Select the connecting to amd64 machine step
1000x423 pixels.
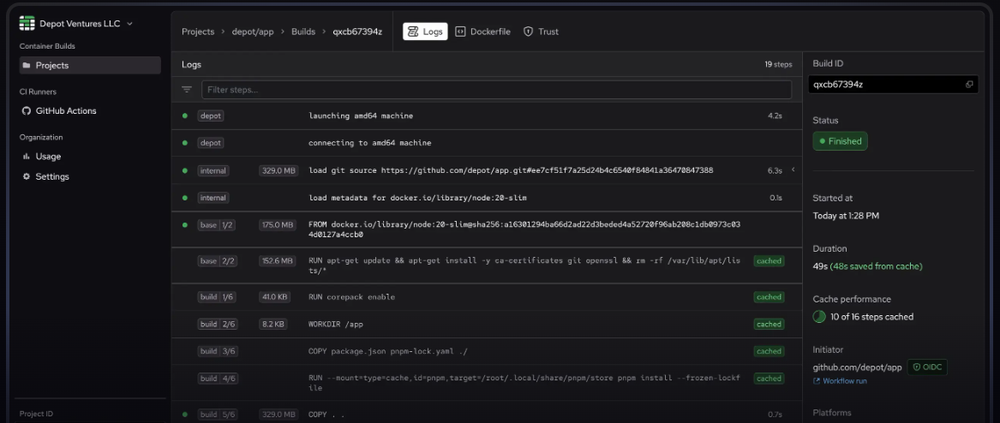pos(487,143)
